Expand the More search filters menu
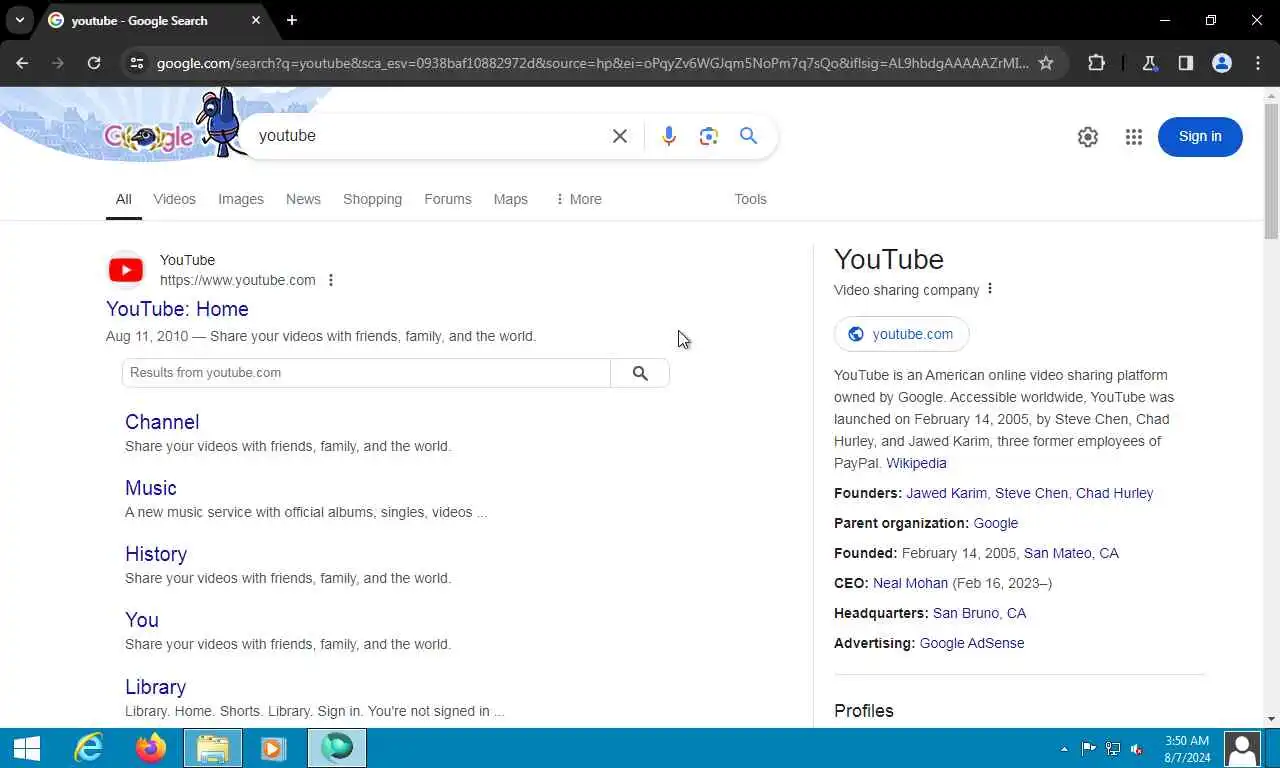Viewport: 1280px width, 768px height. coord(578,199)
